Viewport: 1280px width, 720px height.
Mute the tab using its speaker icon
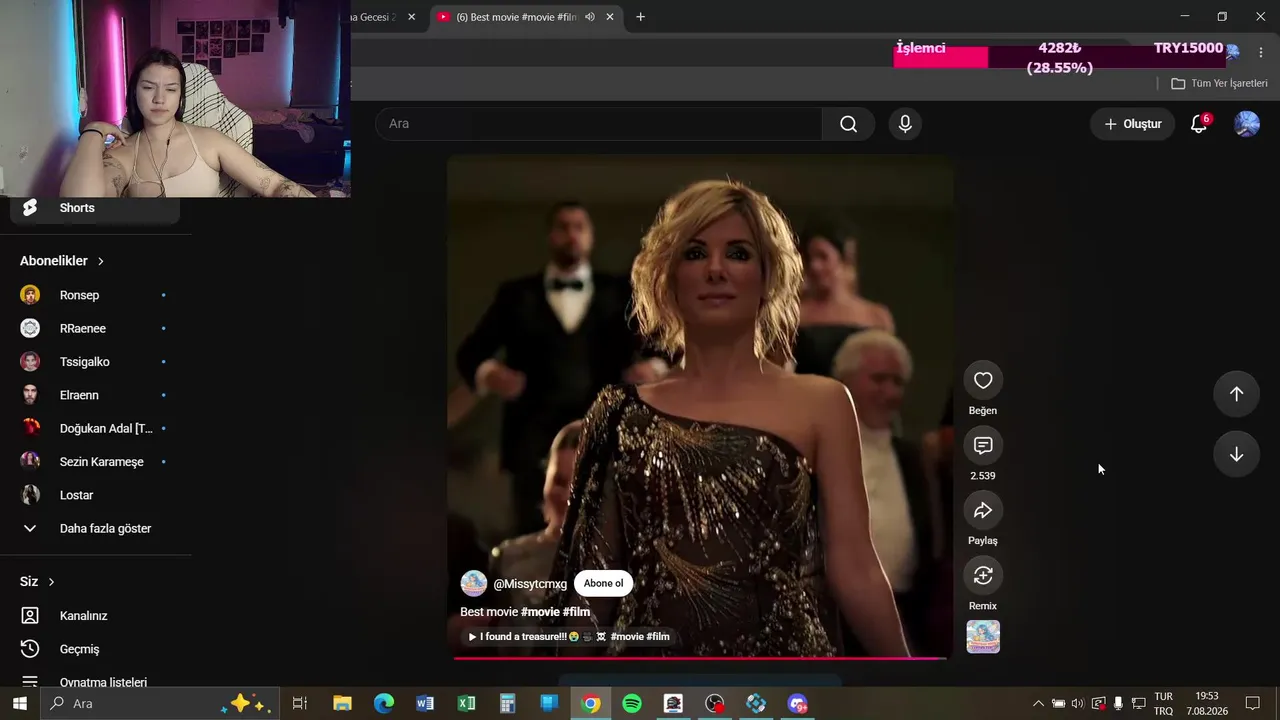(590, 17)
